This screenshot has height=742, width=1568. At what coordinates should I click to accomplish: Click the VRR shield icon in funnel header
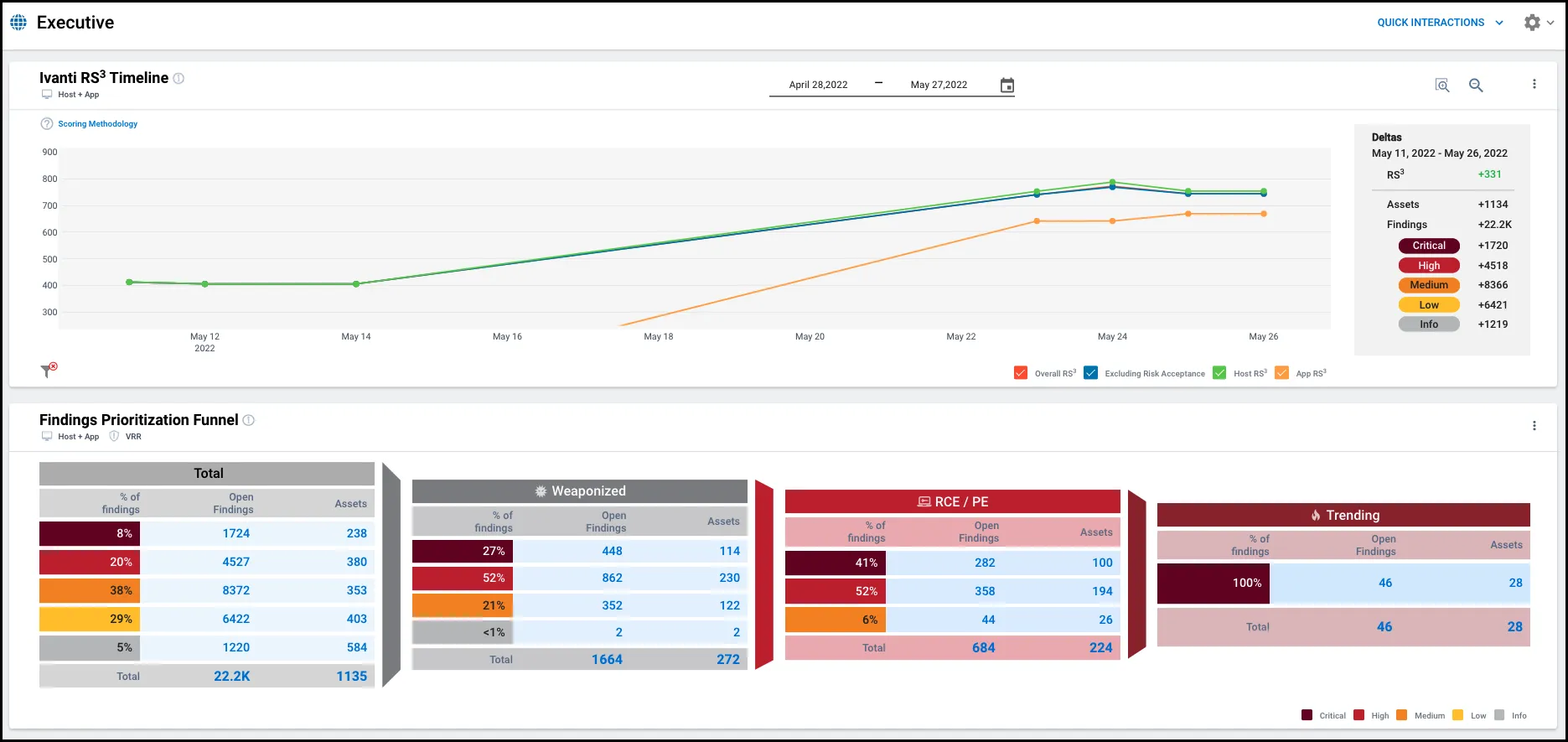(114, 436)
